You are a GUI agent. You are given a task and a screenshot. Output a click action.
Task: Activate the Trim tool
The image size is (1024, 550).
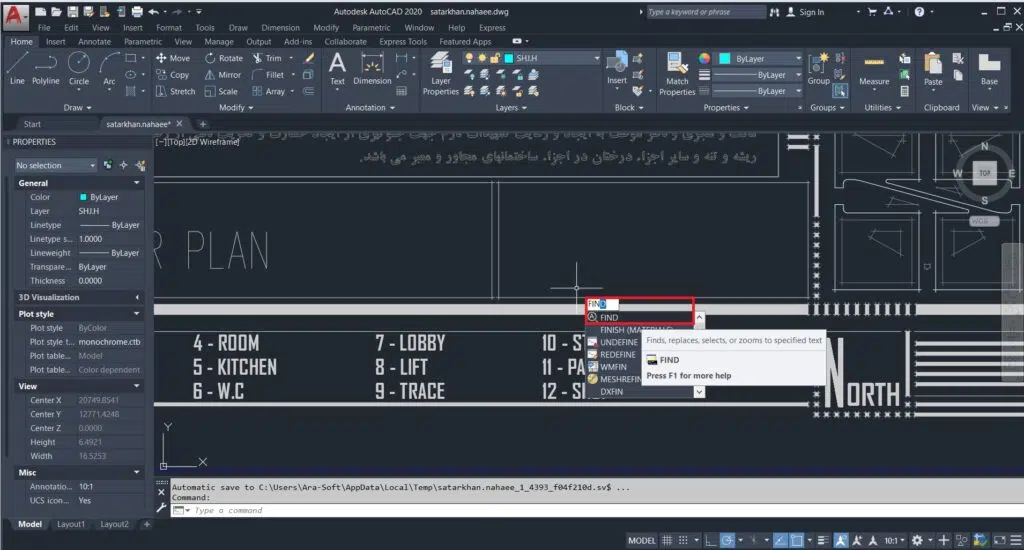pyautogui.click(x=266, y=58)
